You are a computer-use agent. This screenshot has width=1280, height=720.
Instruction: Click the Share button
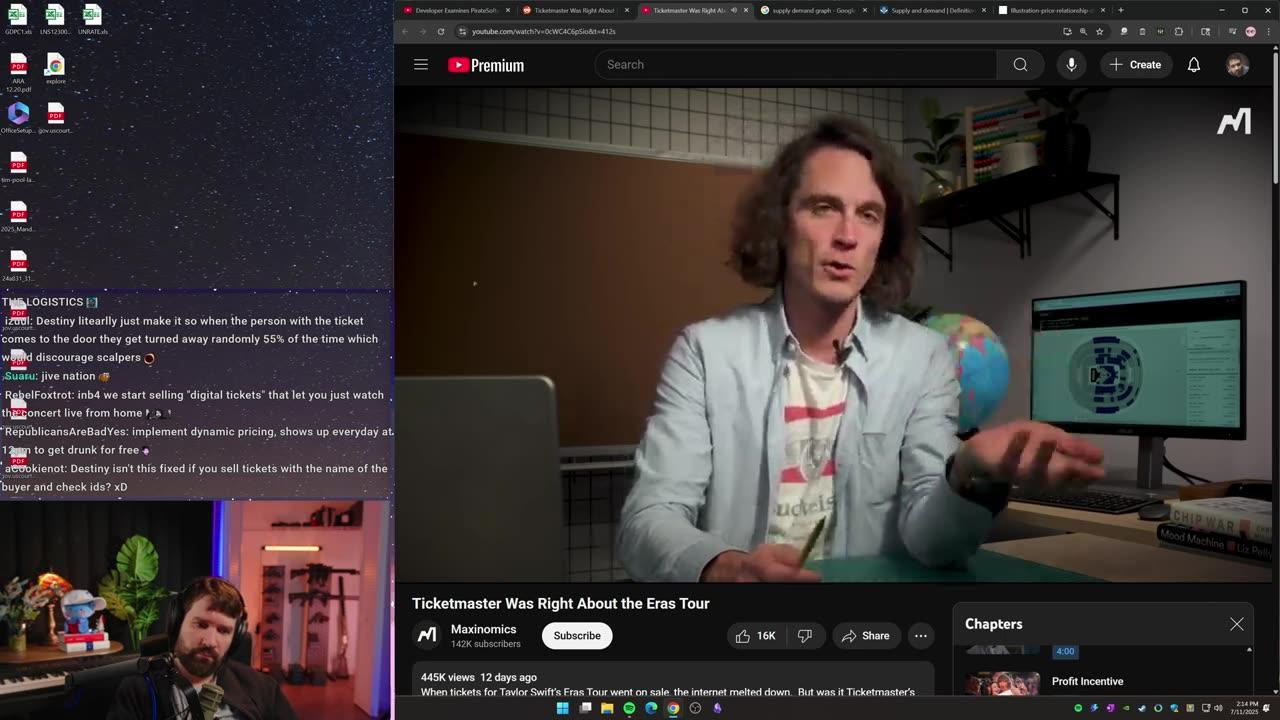pos(865,636)
